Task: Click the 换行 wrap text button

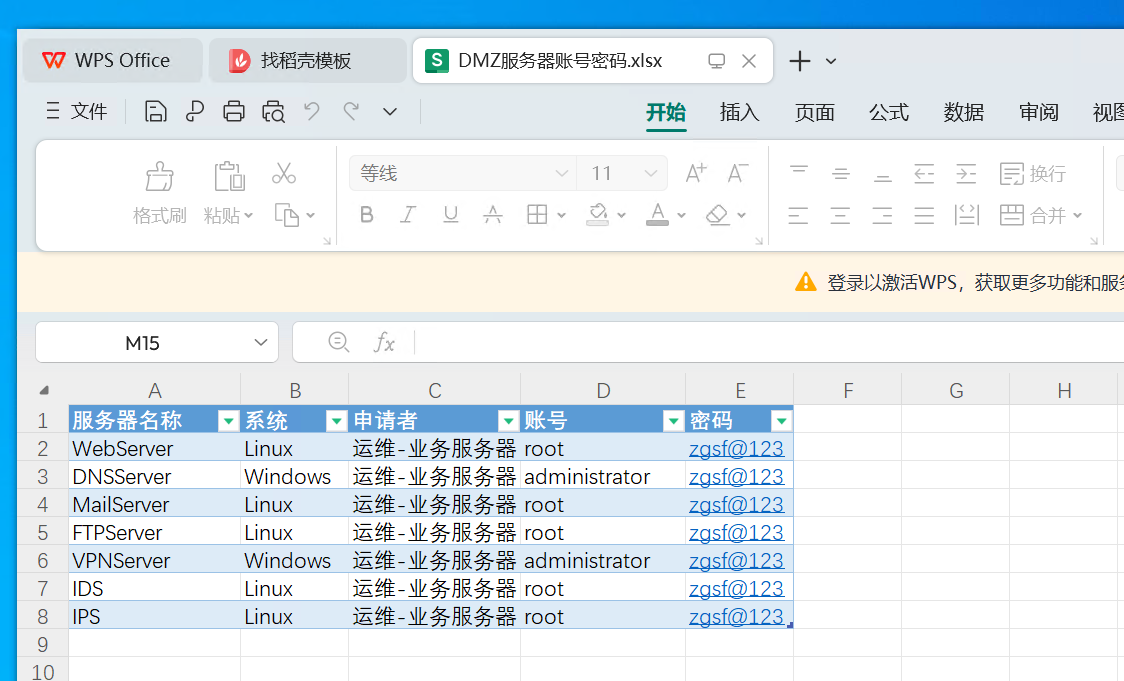Action: tap(1034, 174)
